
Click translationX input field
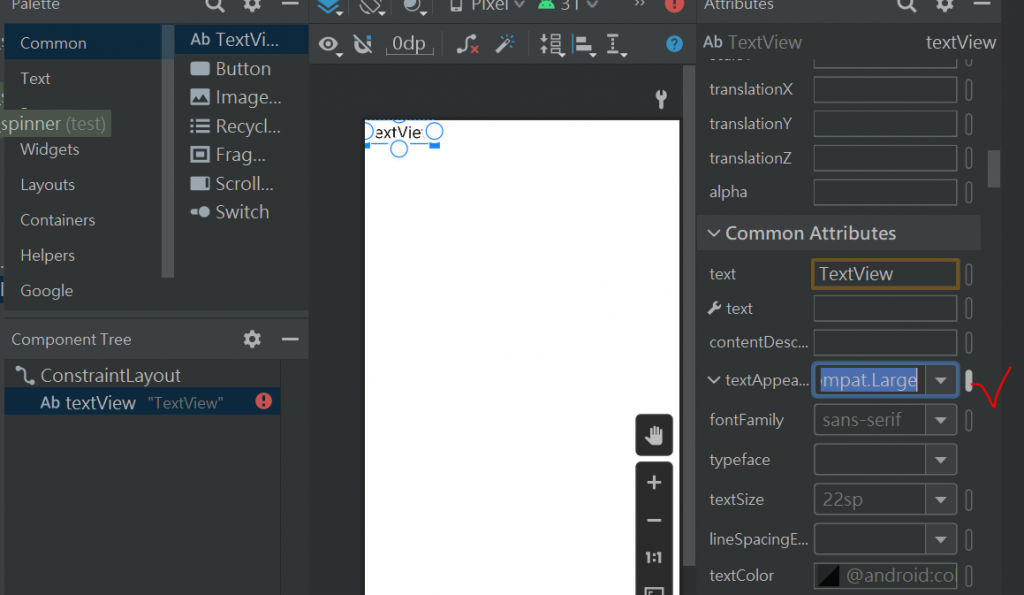(885, 89)
